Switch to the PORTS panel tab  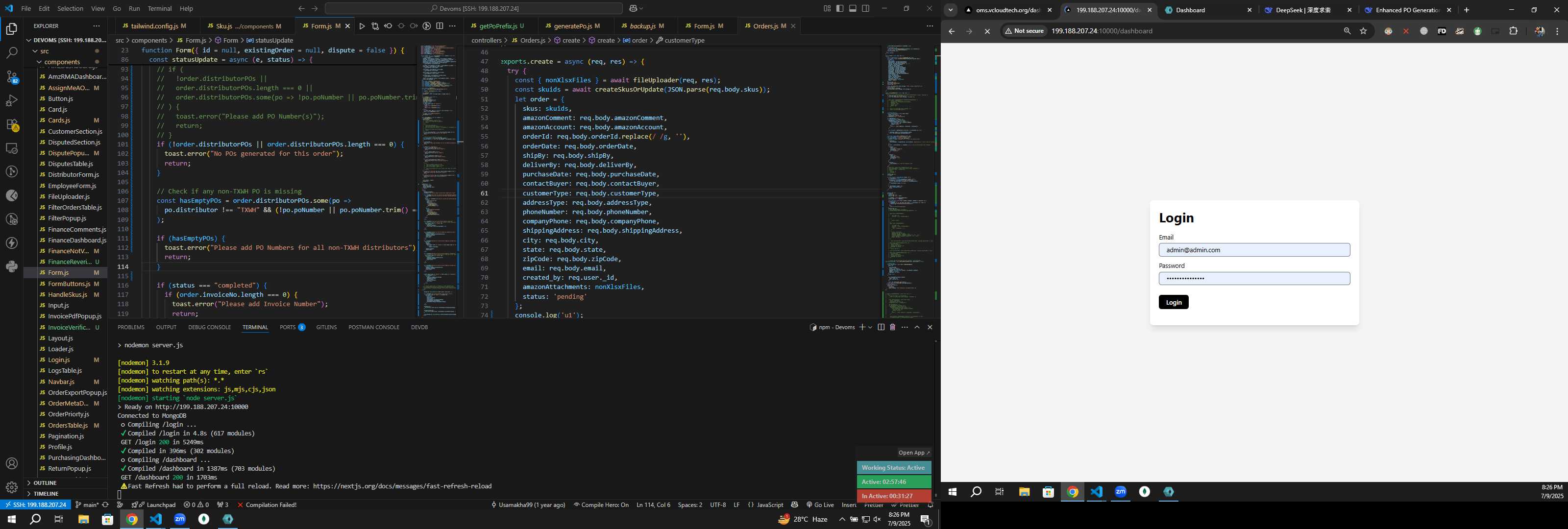pos(292,328)
